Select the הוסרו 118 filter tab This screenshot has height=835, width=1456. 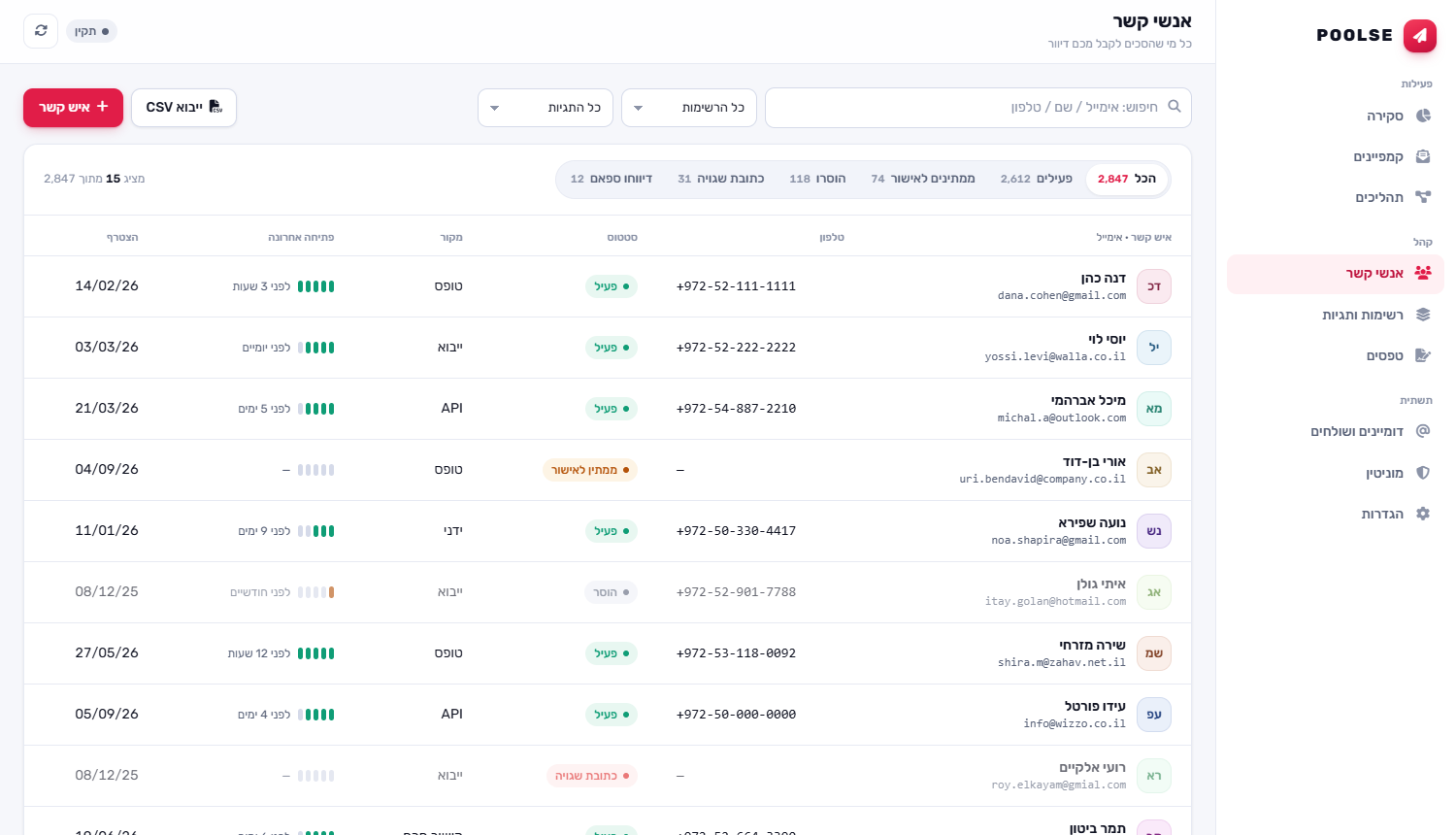pyautogui.click(x=817, y=179)
